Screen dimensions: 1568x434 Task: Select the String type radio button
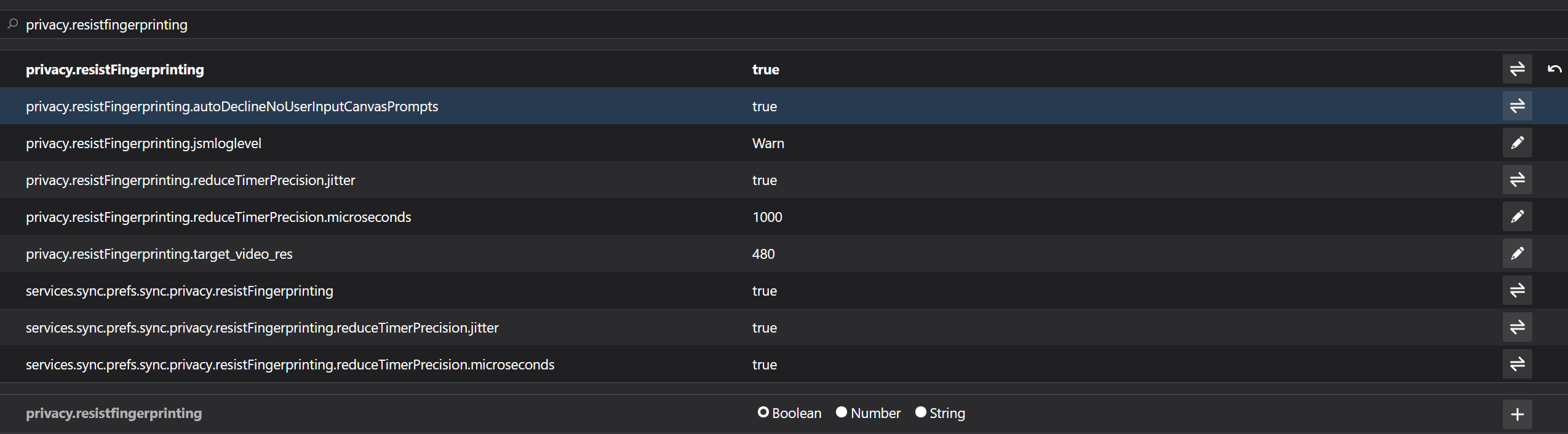pos(920,412)
